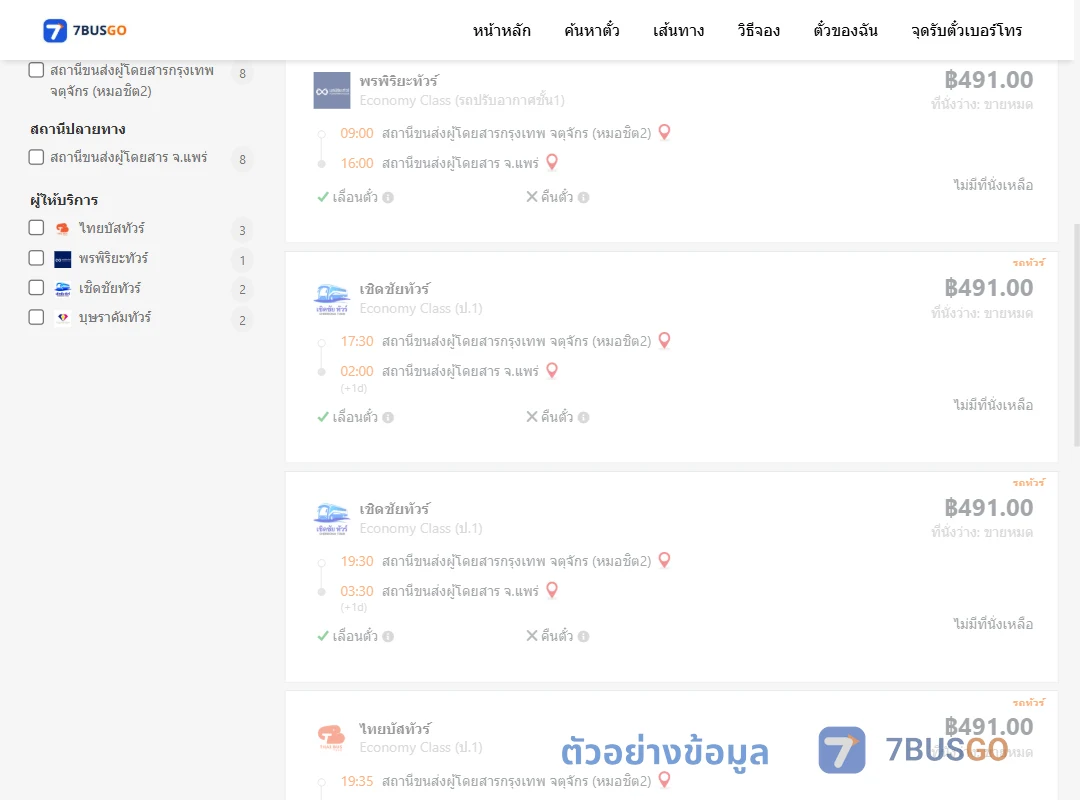Open map pin for 09:00 departure station
This screenshot has width=1080, height=800.
tap(665, 132)
